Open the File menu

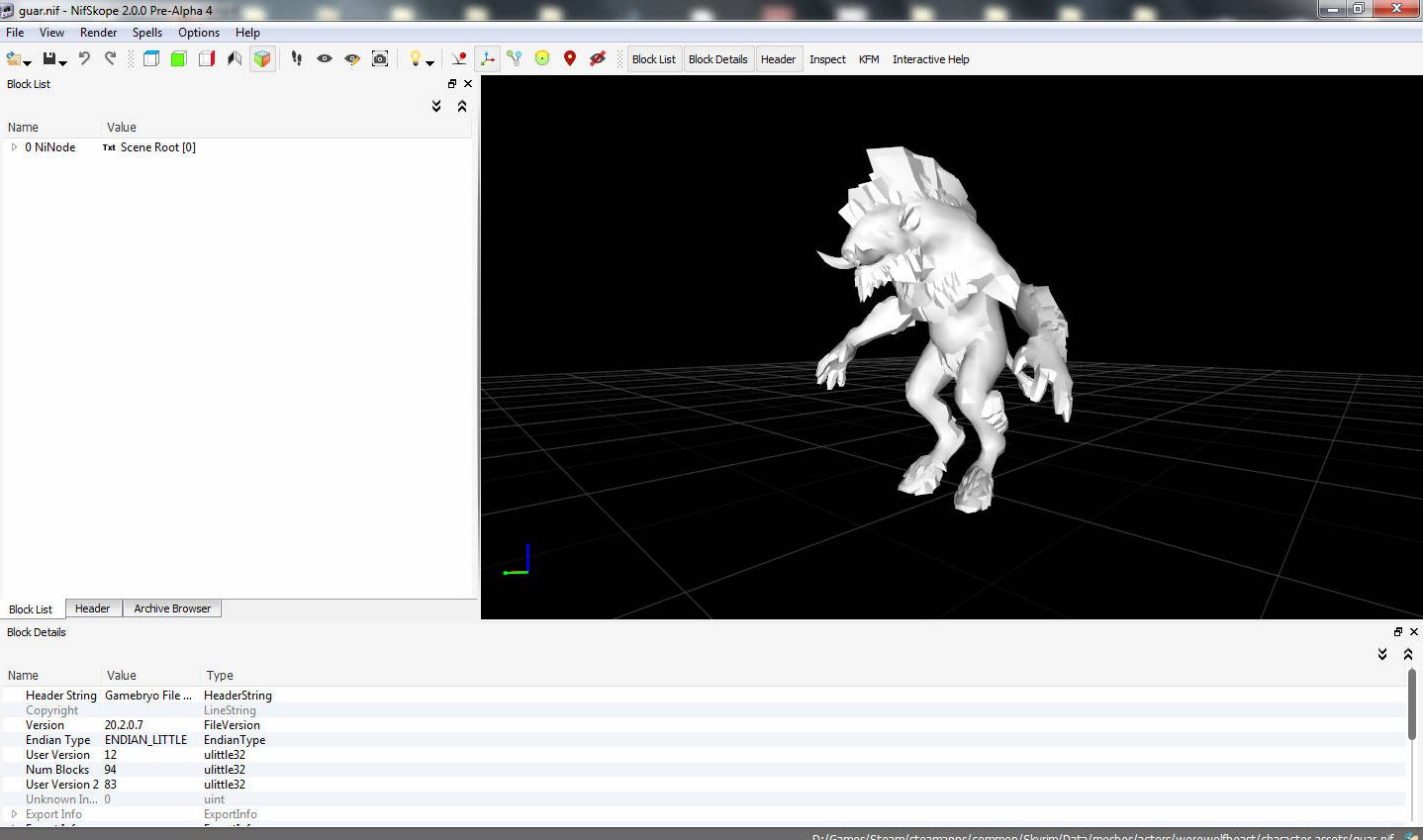15,33
